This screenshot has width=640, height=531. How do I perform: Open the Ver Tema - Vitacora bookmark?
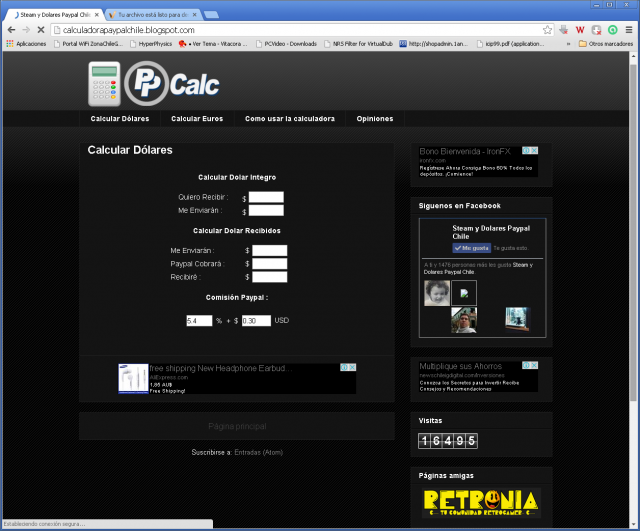(x=213, y=44)
